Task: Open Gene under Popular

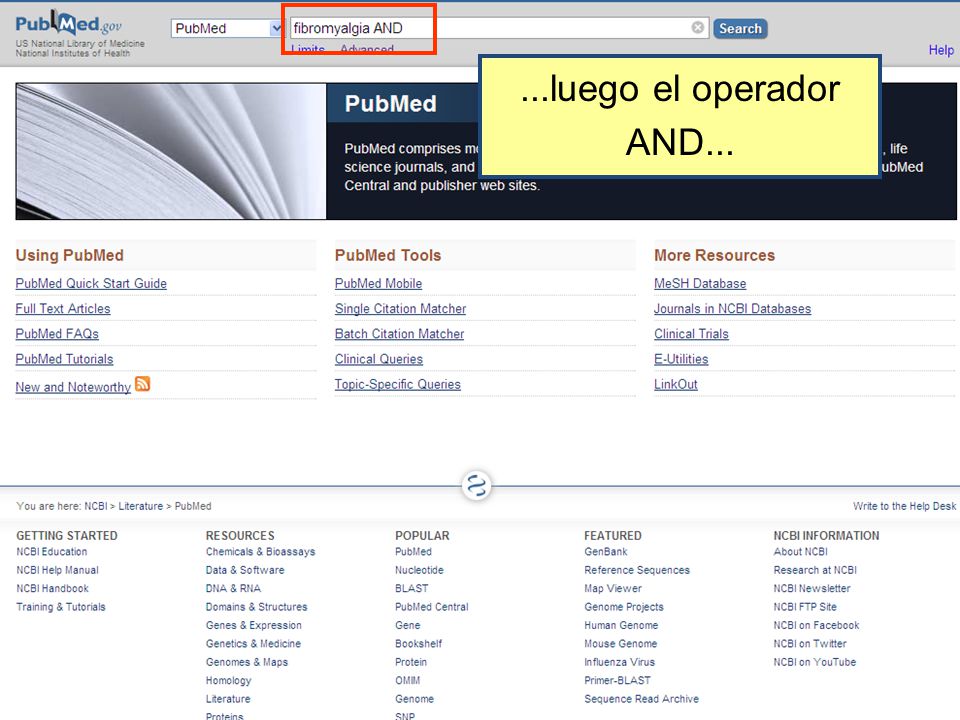Action: 408,625
